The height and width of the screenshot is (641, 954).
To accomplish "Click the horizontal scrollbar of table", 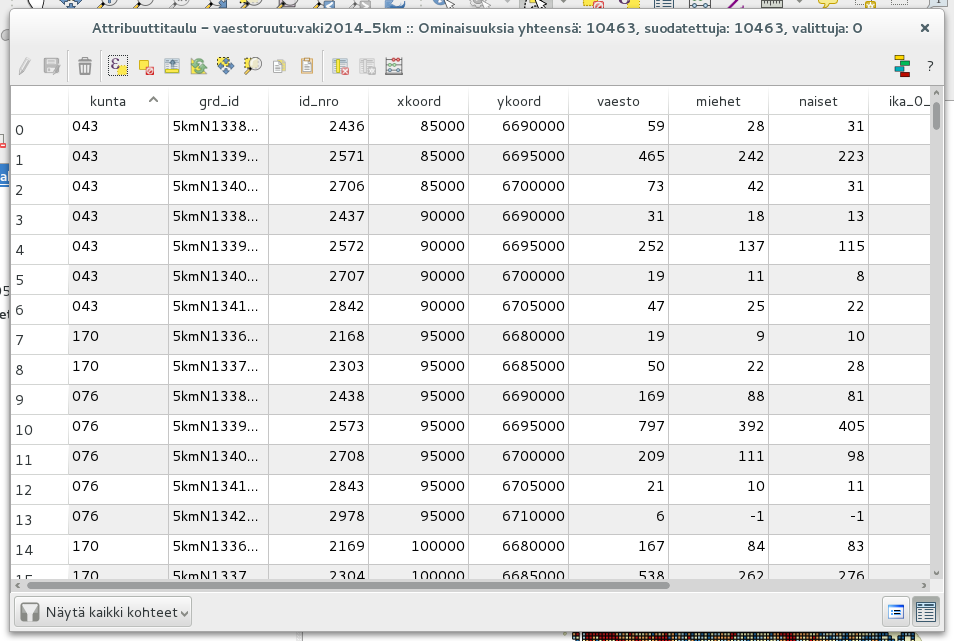I will click(x=348, y=586).
